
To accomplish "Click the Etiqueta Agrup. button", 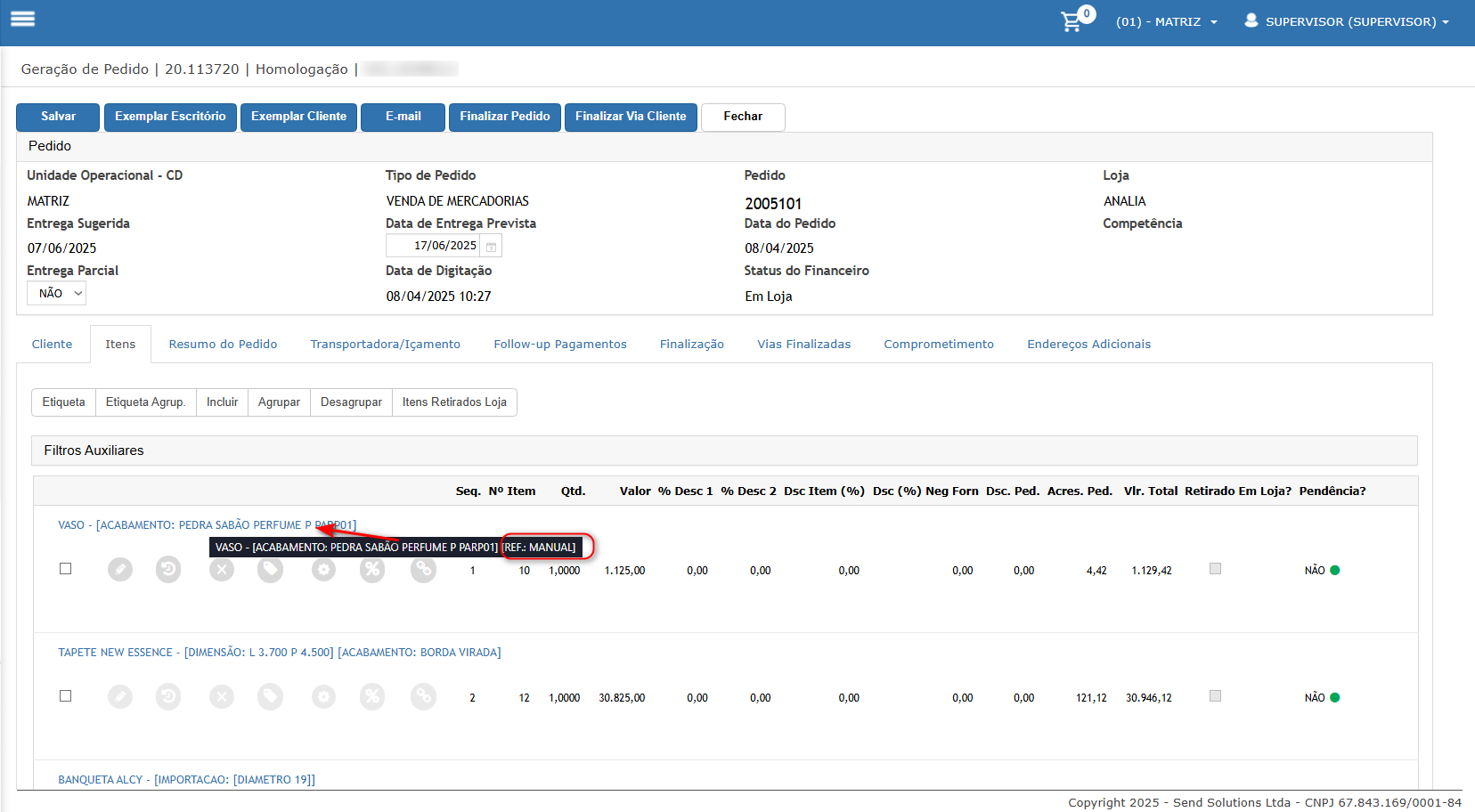I will [x=146, y=402].
